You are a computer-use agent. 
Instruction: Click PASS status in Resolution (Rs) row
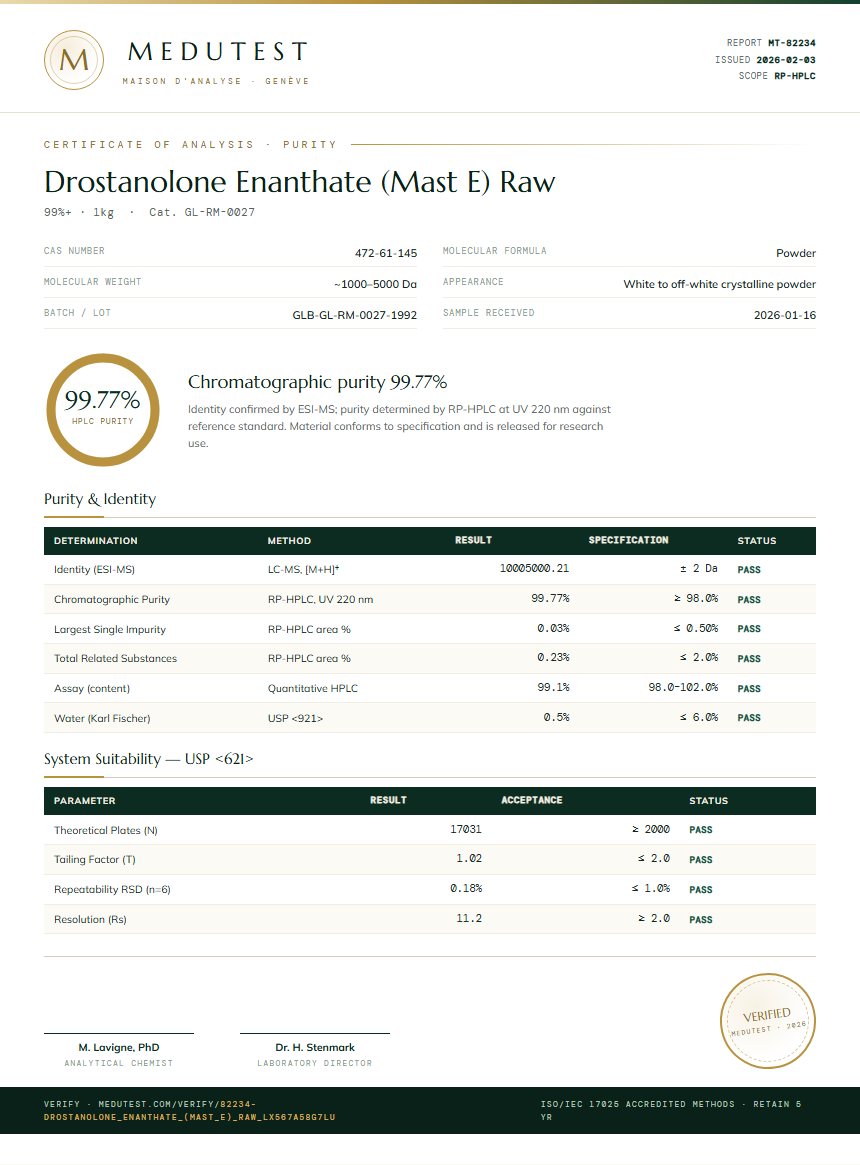pos(700,920)
